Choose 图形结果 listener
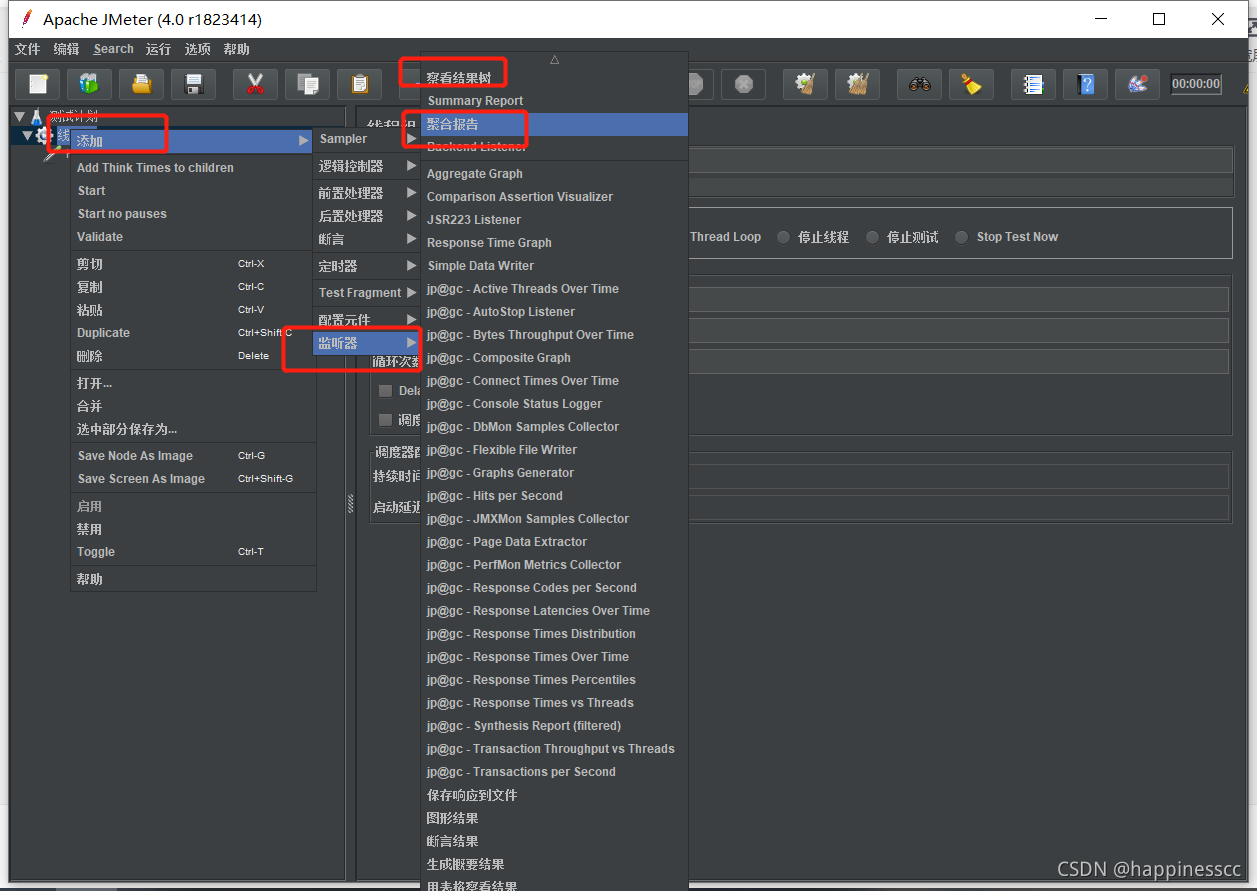Viewport: 1257px width, 891px height. (x=555, y=818)
